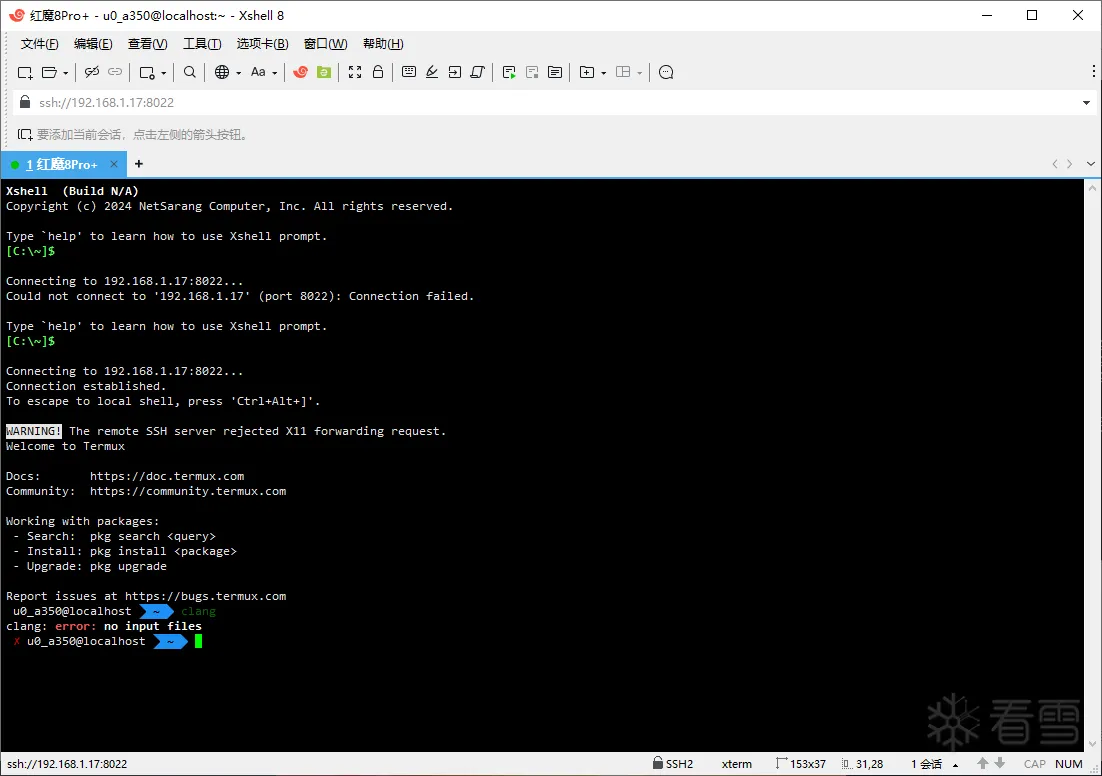Expand the properties dropdown arrow
The image size is (1102, 776).
(x=163, y=73)
